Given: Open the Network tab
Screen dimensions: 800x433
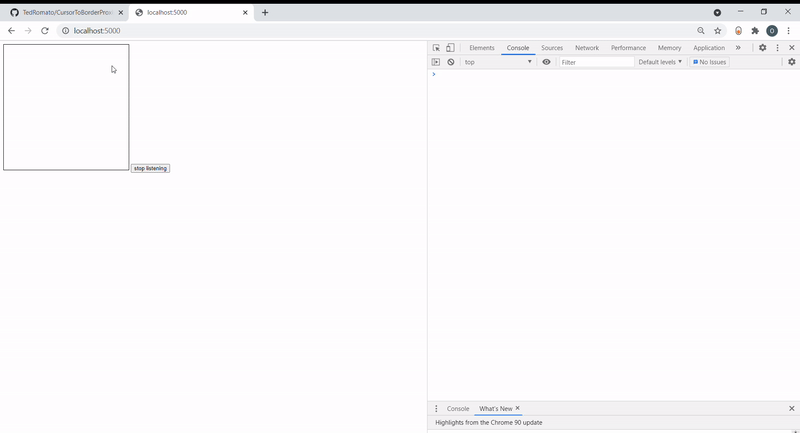Looking at the screenshot, I should tap(587, 48).
